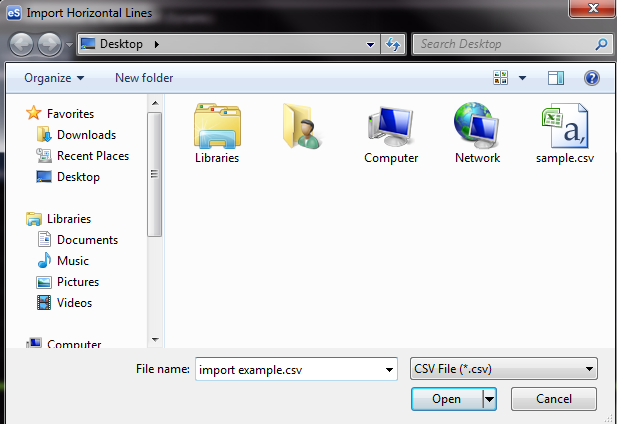
Task: Open the File name history dropdown arrow
Action: click(x=389, y=370)
